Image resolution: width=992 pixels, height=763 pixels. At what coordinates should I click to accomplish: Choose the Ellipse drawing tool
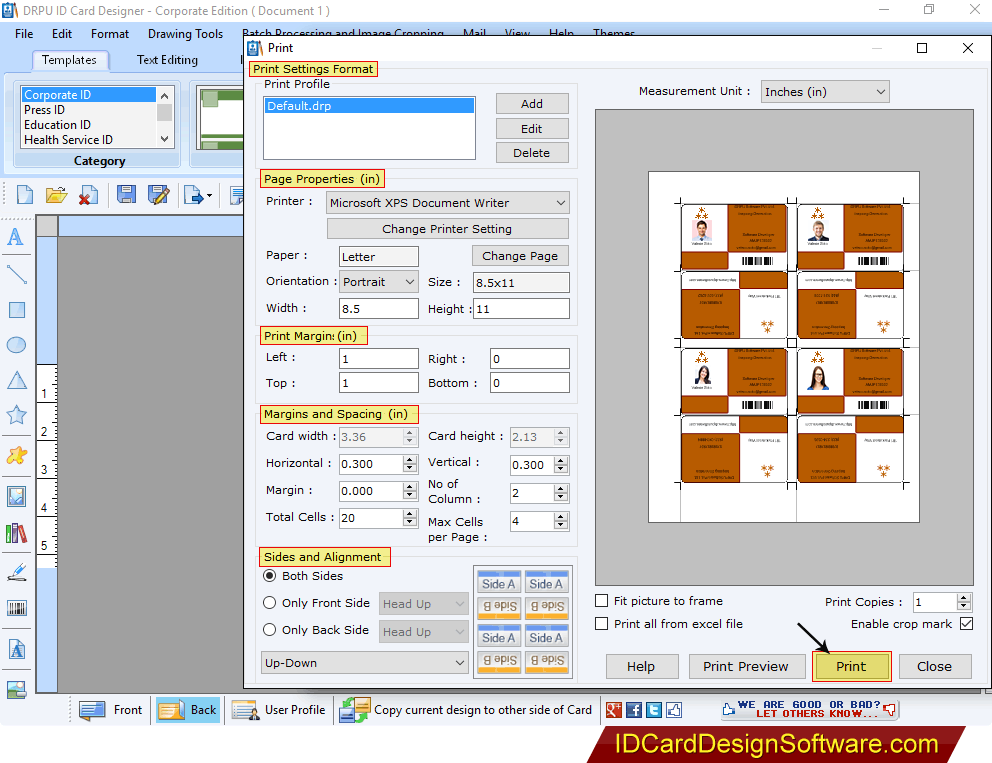click(x=16, y=344)
